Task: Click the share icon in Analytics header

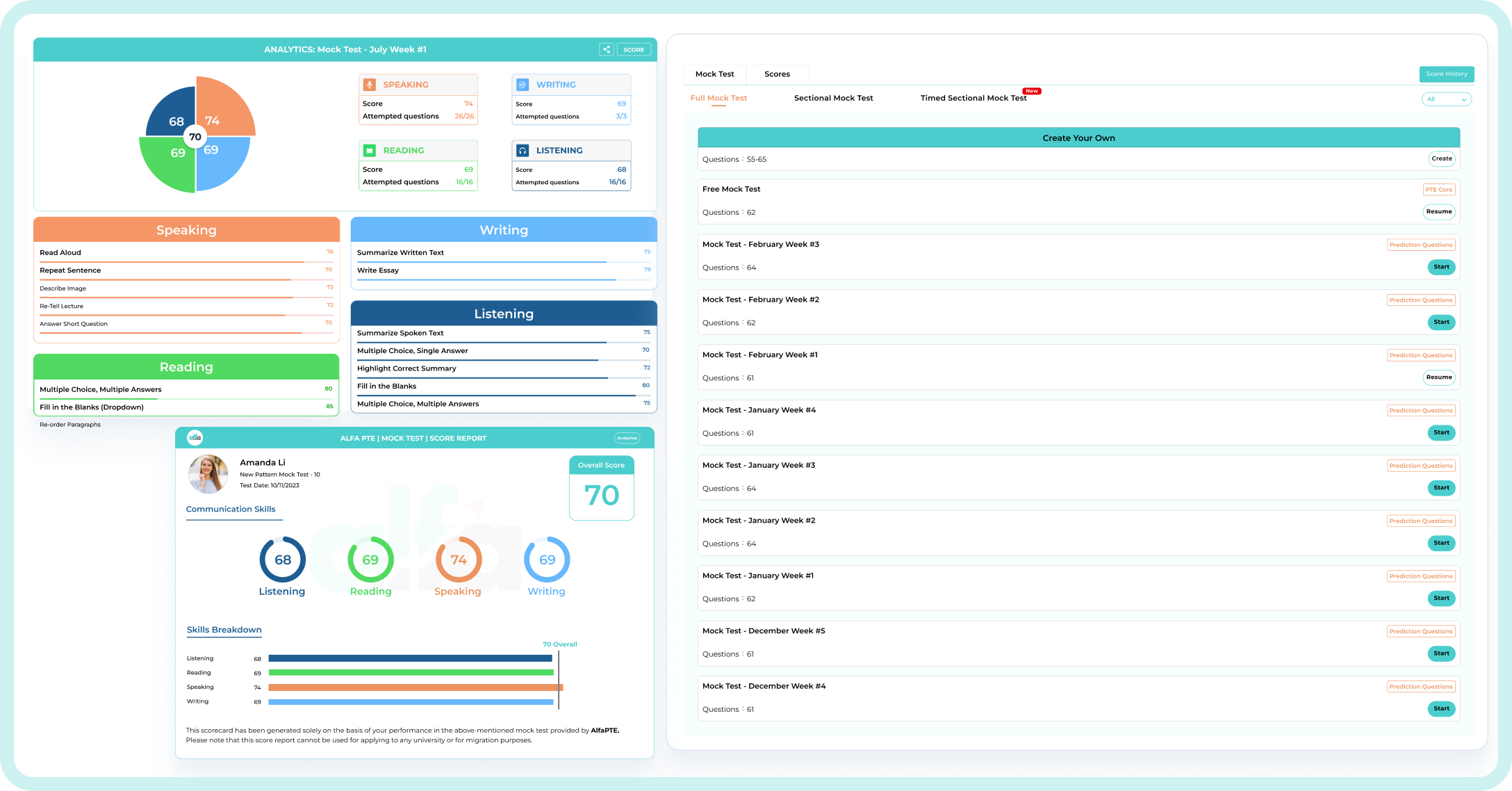Action: coord(607,49)
